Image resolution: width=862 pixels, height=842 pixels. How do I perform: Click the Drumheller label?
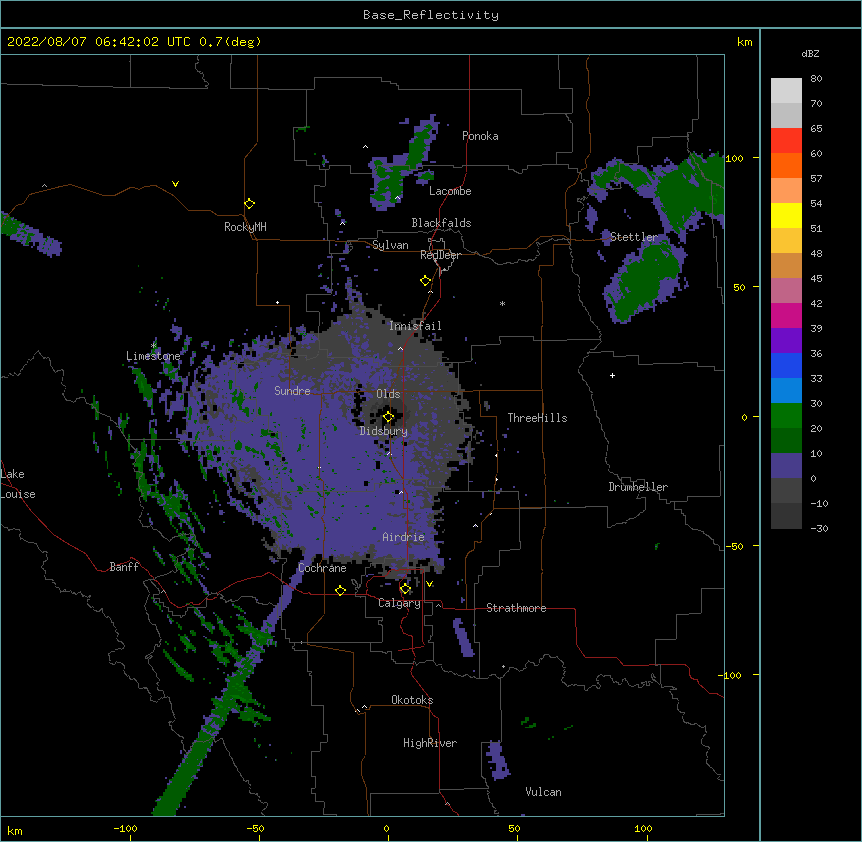click(x=638, y=487)
